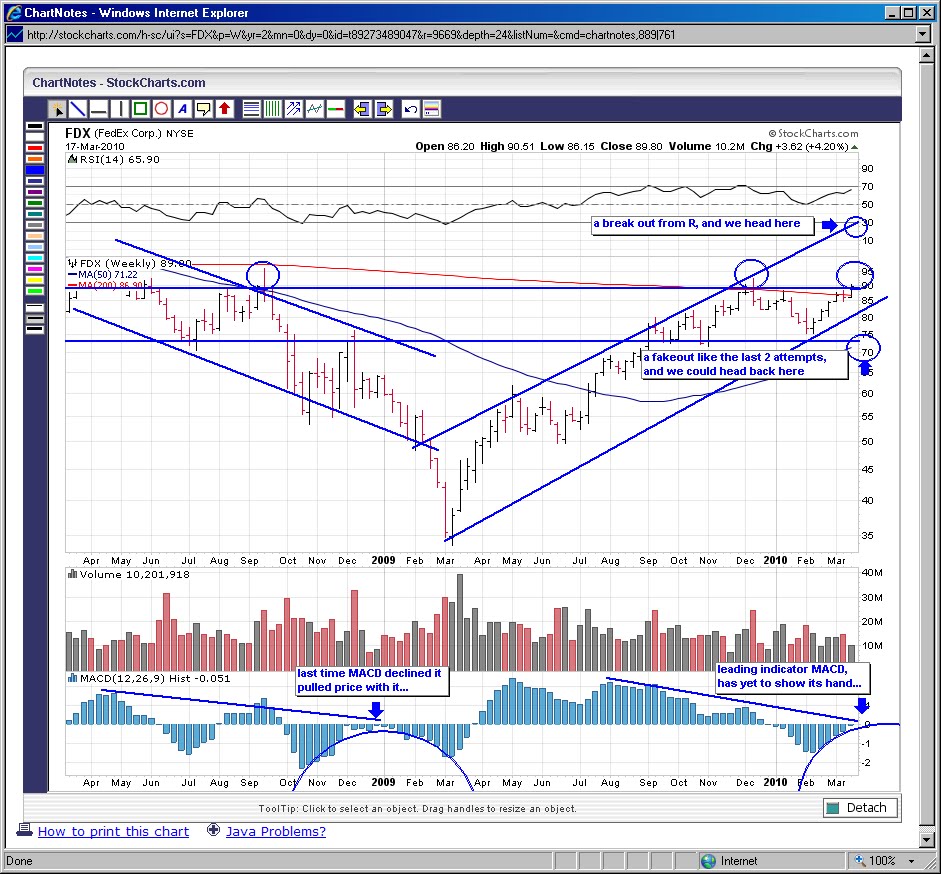Select the red circle ellipse tool
Image resolution: width=941 pixels, height=874 pixels.
pos(161,109)
